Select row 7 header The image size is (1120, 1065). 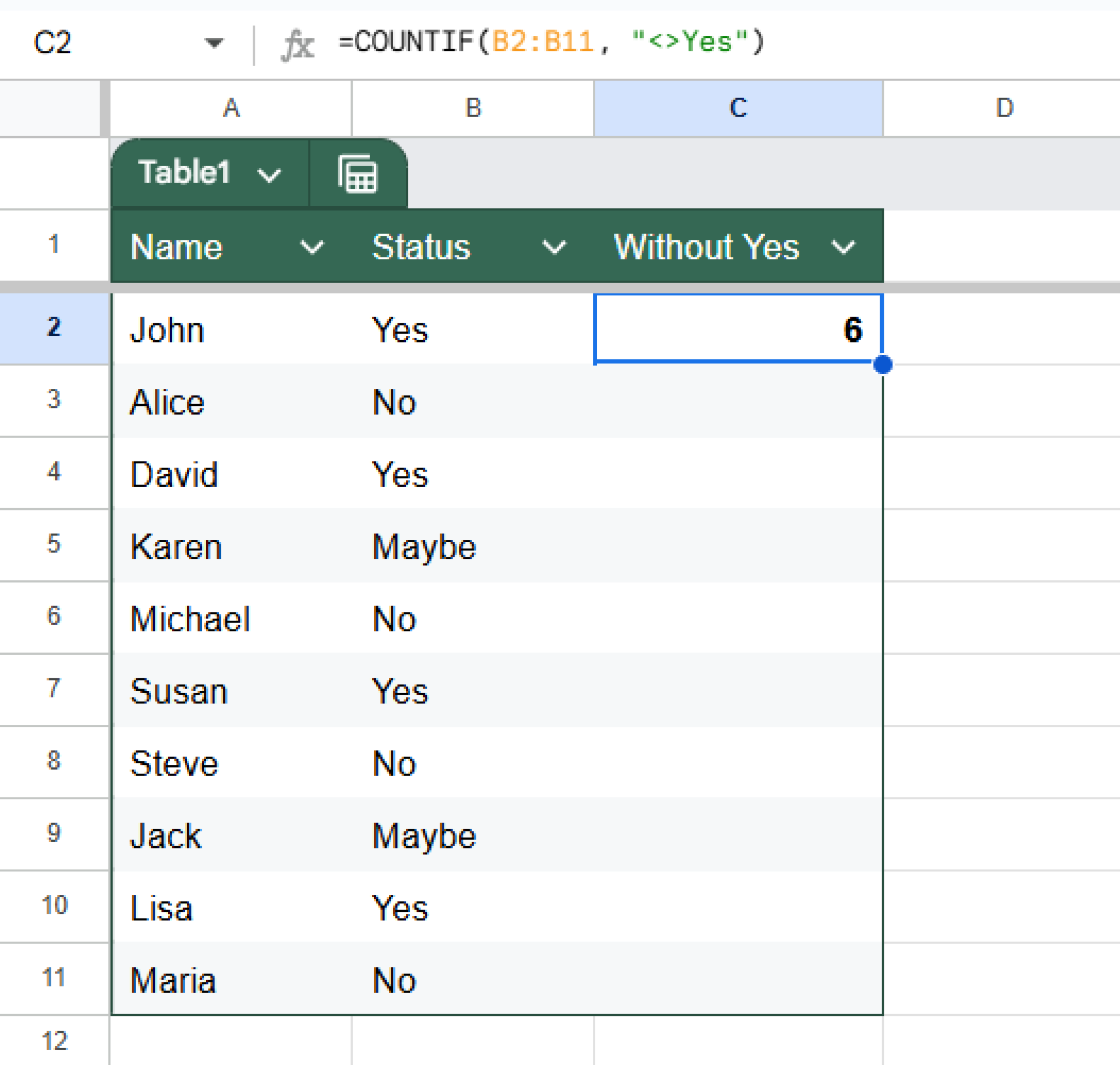point(54,690)
